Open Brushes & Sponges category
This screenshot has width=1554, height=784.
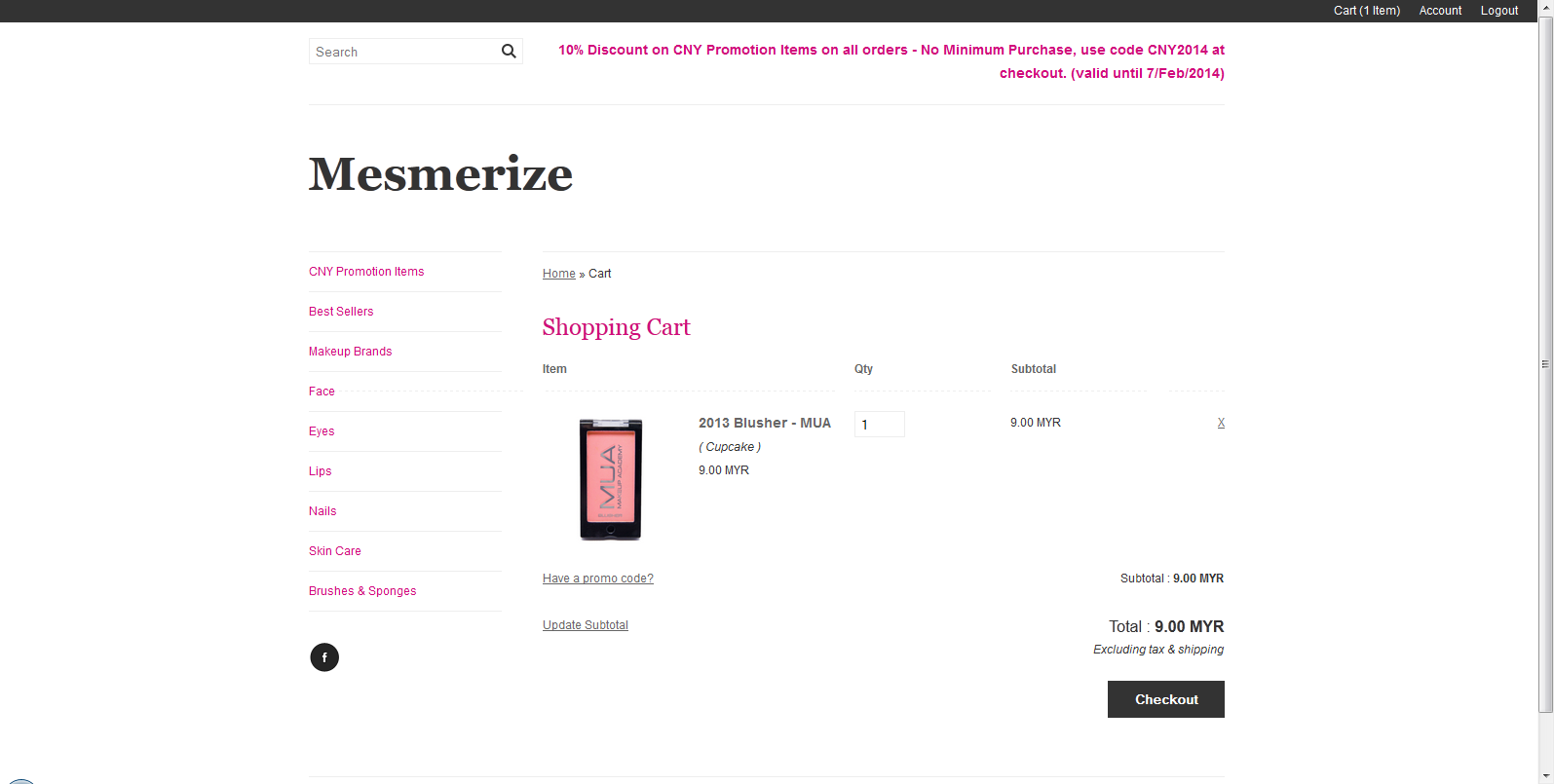362,591
